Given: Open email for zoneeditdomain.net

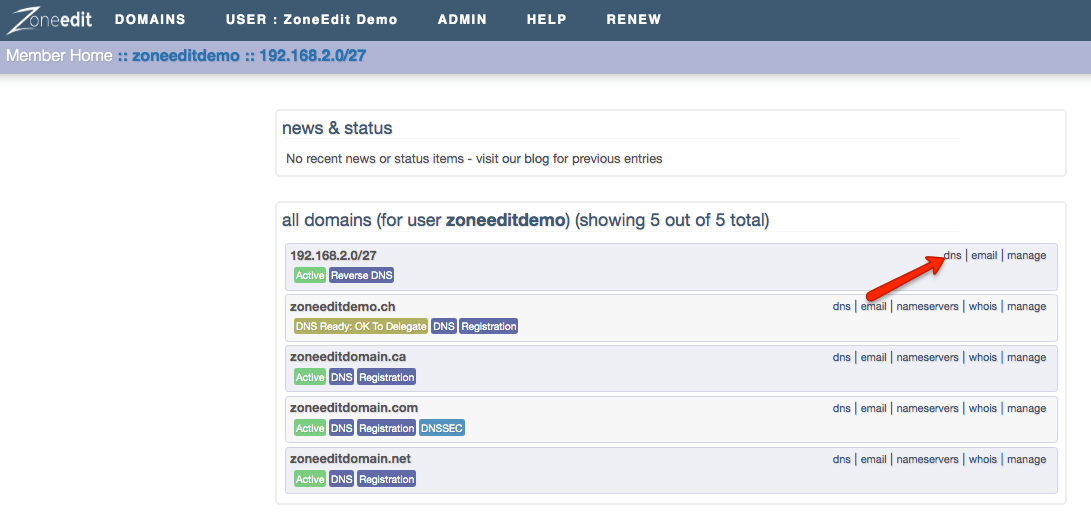Looking at the screenshot, I should (x=874, y=459).
